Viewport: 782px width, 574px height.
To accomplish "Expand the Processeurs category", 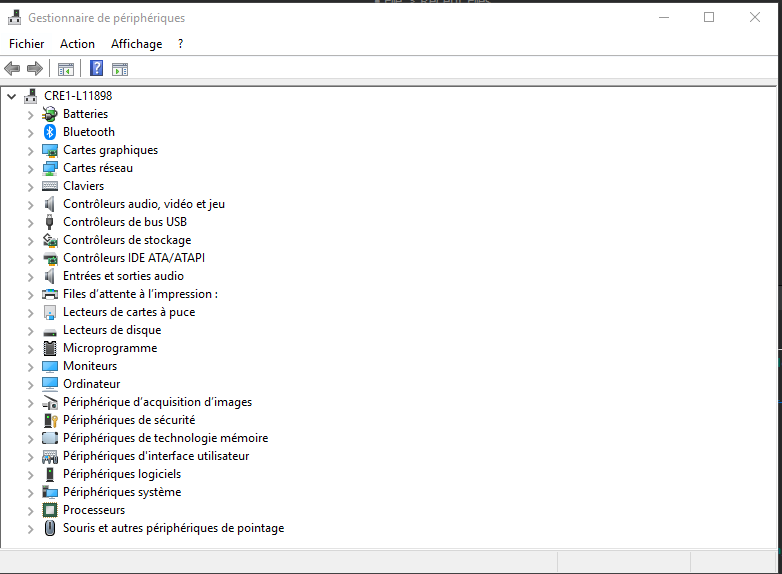I will click(30, 511).
